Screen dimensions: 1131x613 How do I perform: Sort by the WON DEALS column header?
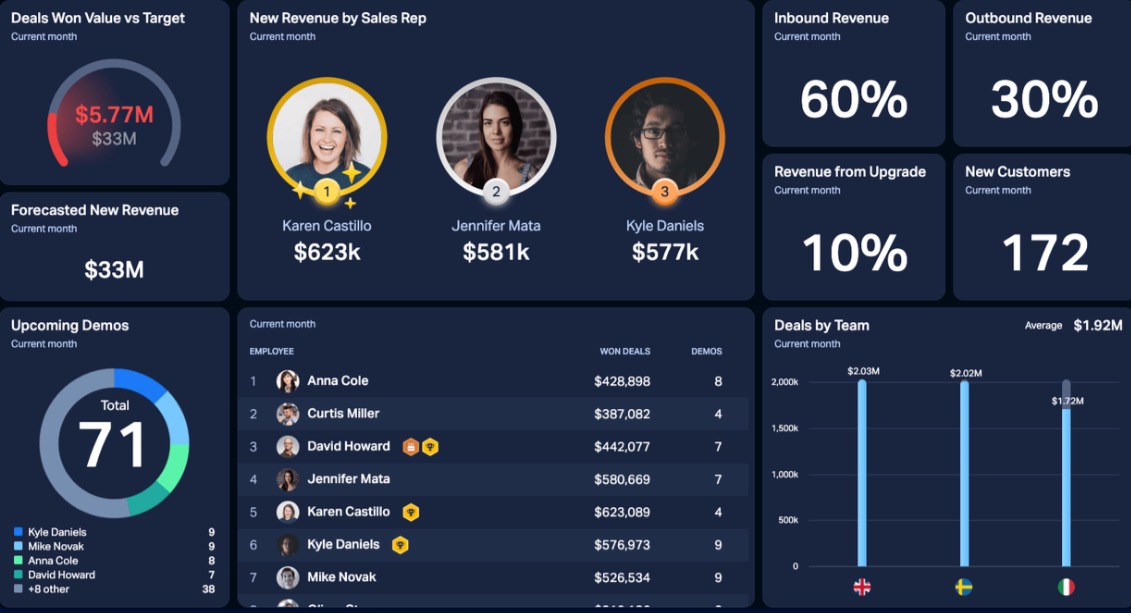(x=624, y=352)
